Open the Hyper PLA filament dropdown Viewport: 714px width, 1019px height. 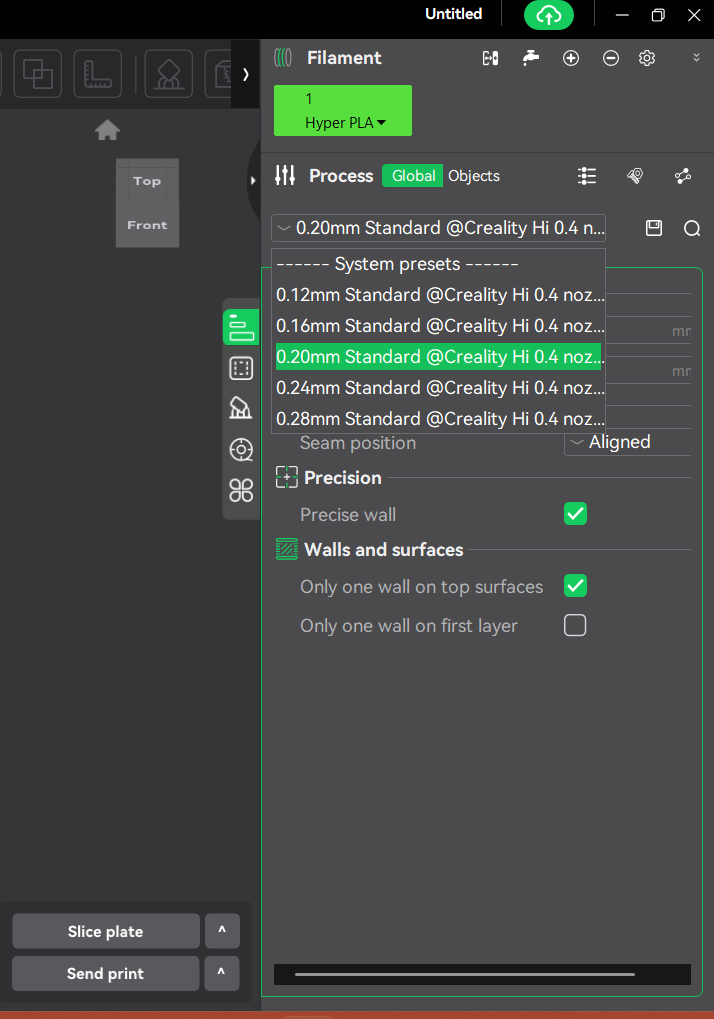(343, 111)
